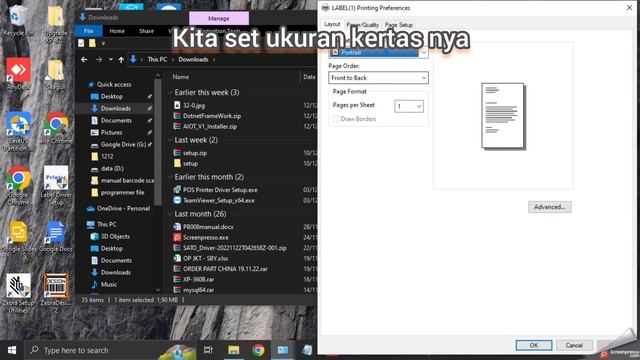Select XP-360B.rar file
Viewport: 640px width, 360px height.
[198, 280]
